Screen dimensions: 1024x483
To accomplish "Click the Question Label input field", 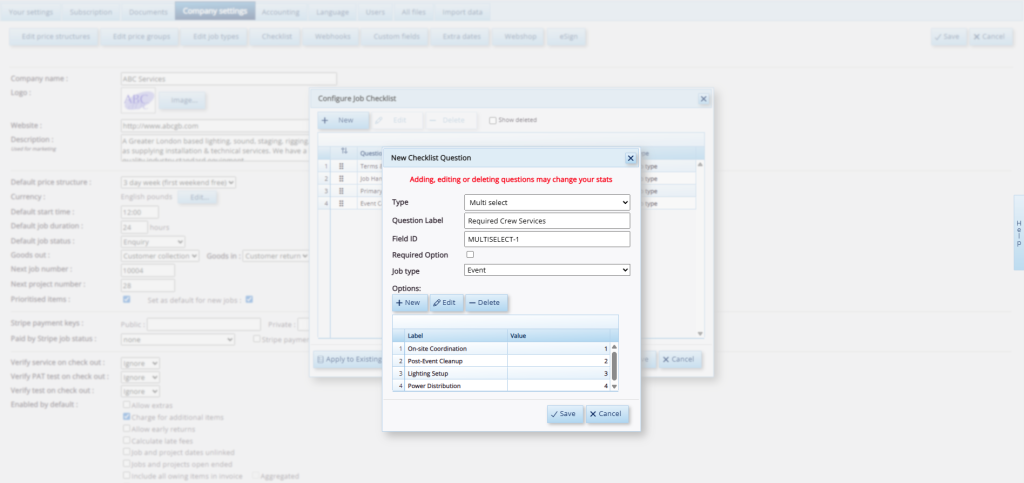I will [547, 221].
